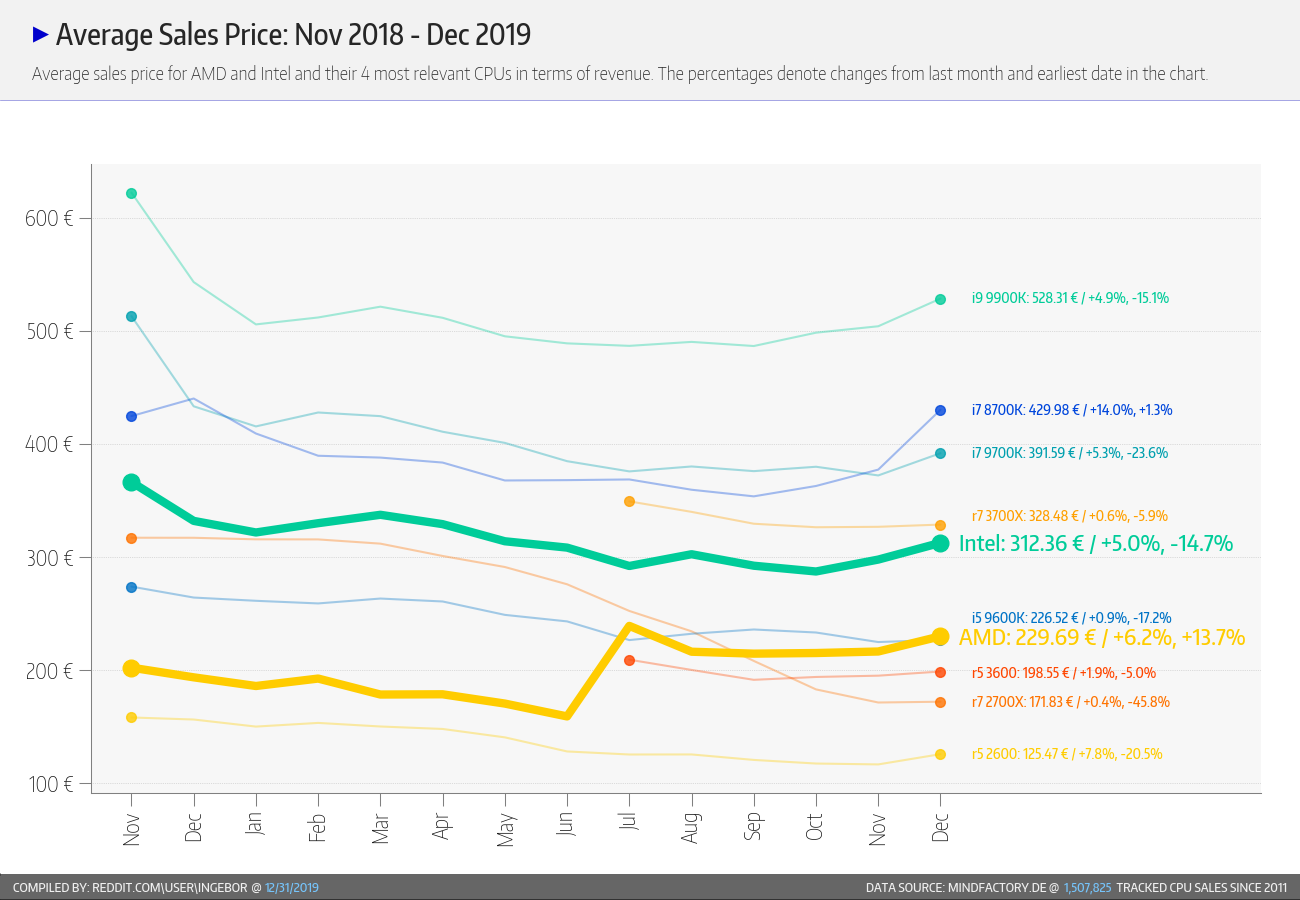Select the r7 3700X July starting dot

click(x=629, y=501)
